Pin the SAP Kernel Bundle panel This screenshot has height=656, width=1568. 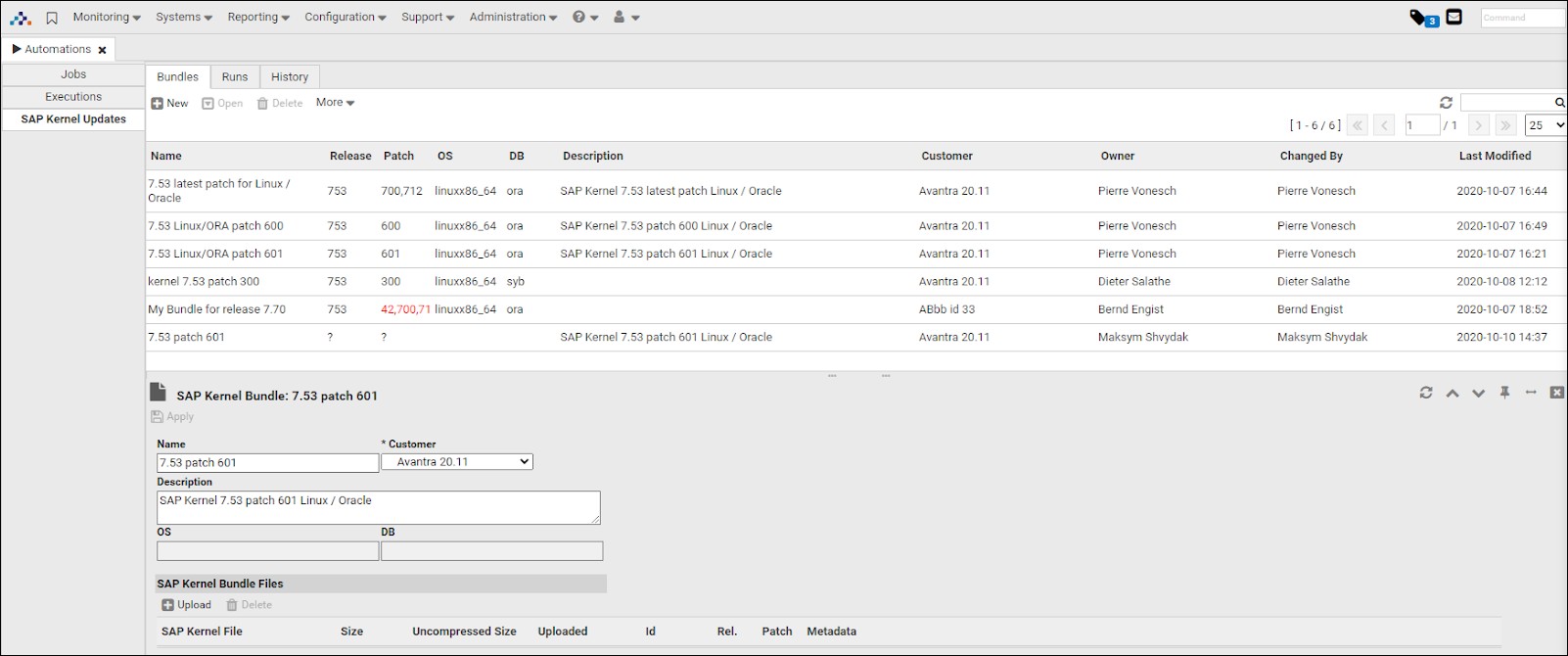pos(1504,393)
